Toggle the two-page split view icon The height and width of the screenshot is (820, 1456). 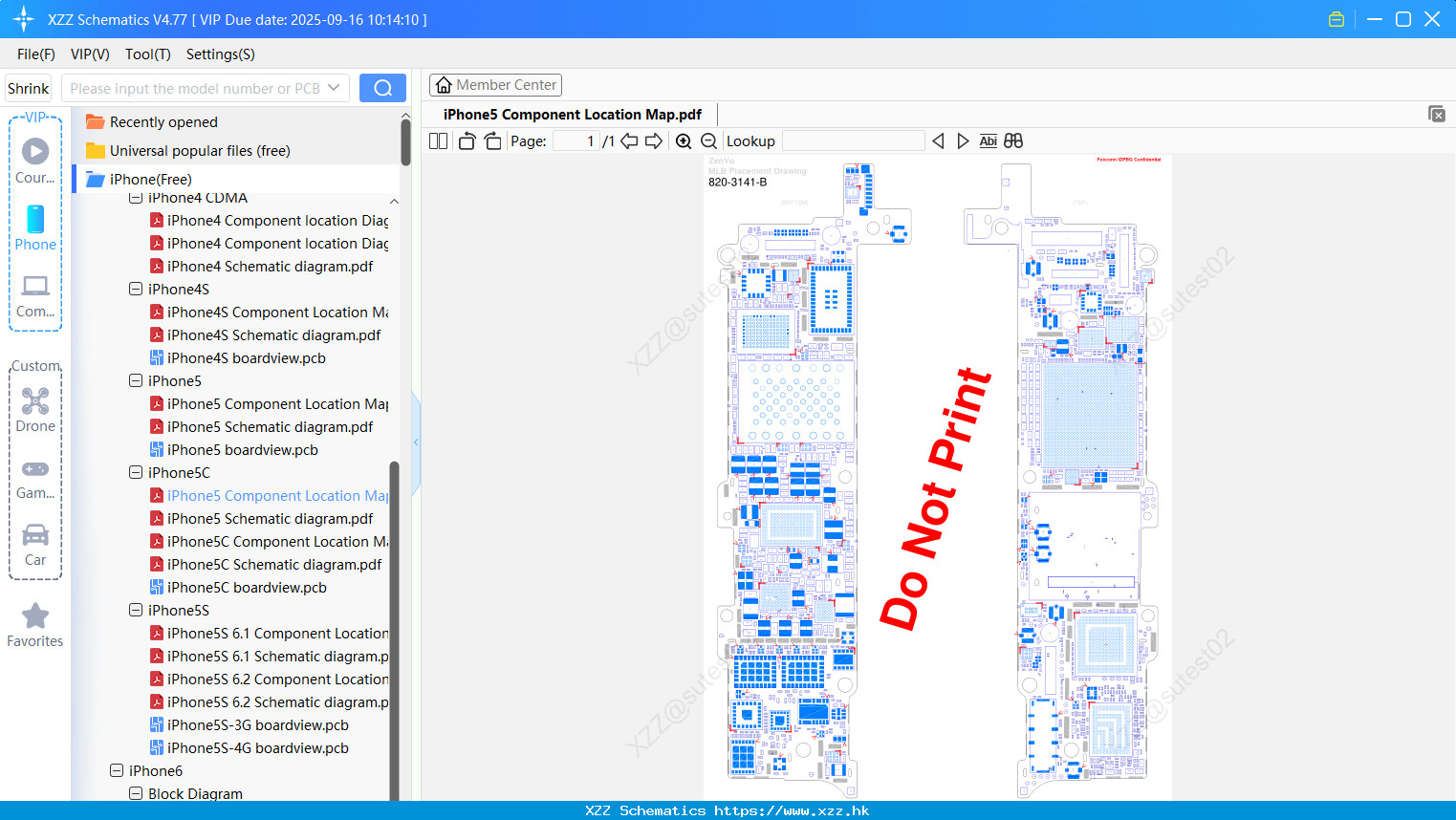[x=438, y=140]
